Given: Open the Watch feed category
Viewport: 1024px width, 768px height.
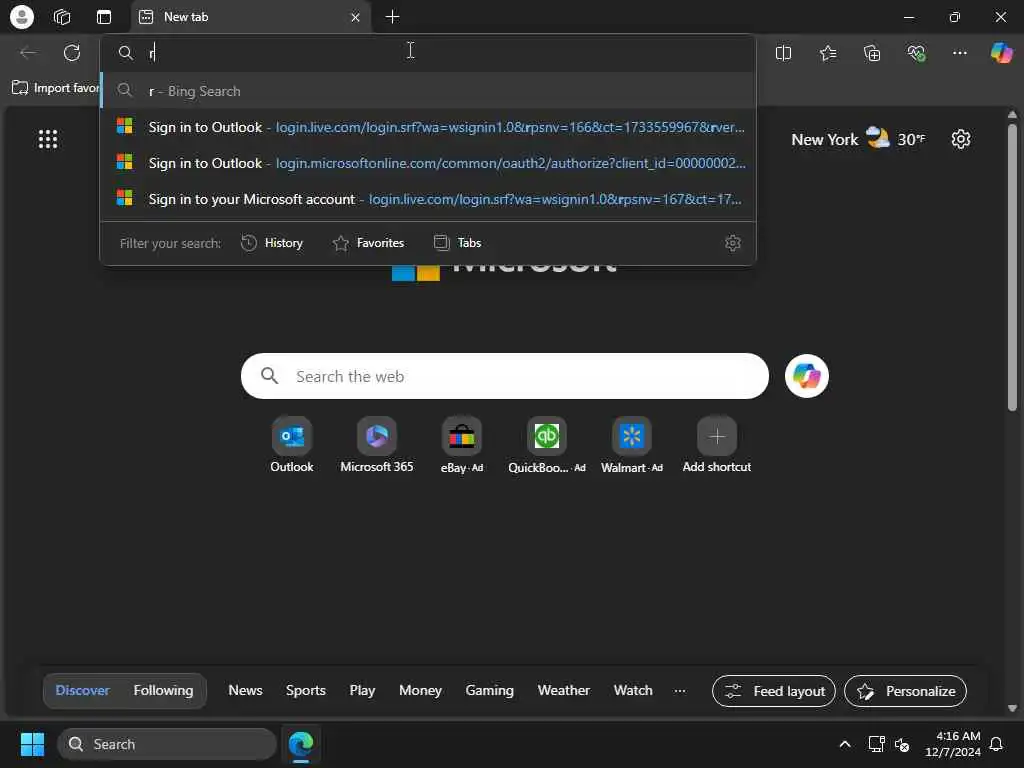Looking at the screenshot, I should 633,690.
